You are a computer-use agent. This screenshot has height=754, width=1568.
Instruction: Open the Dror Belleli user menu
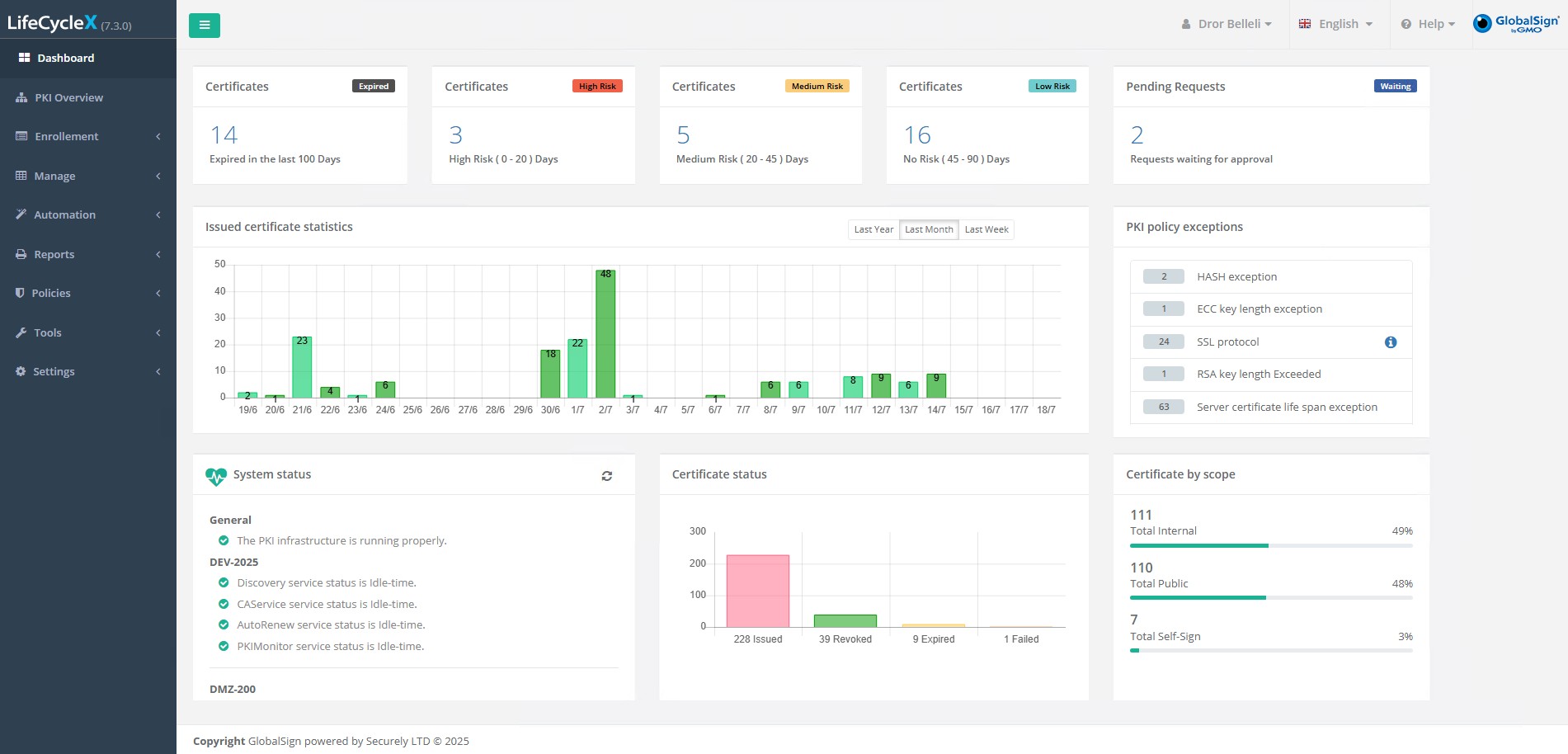point(1227,24)
